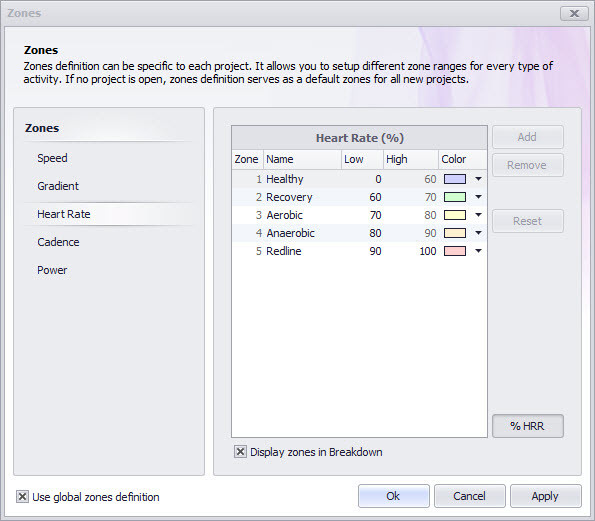Screen dimensions: 595x521
Task: Click the Healthy zone purple color swatch
Action: (455, 179)
